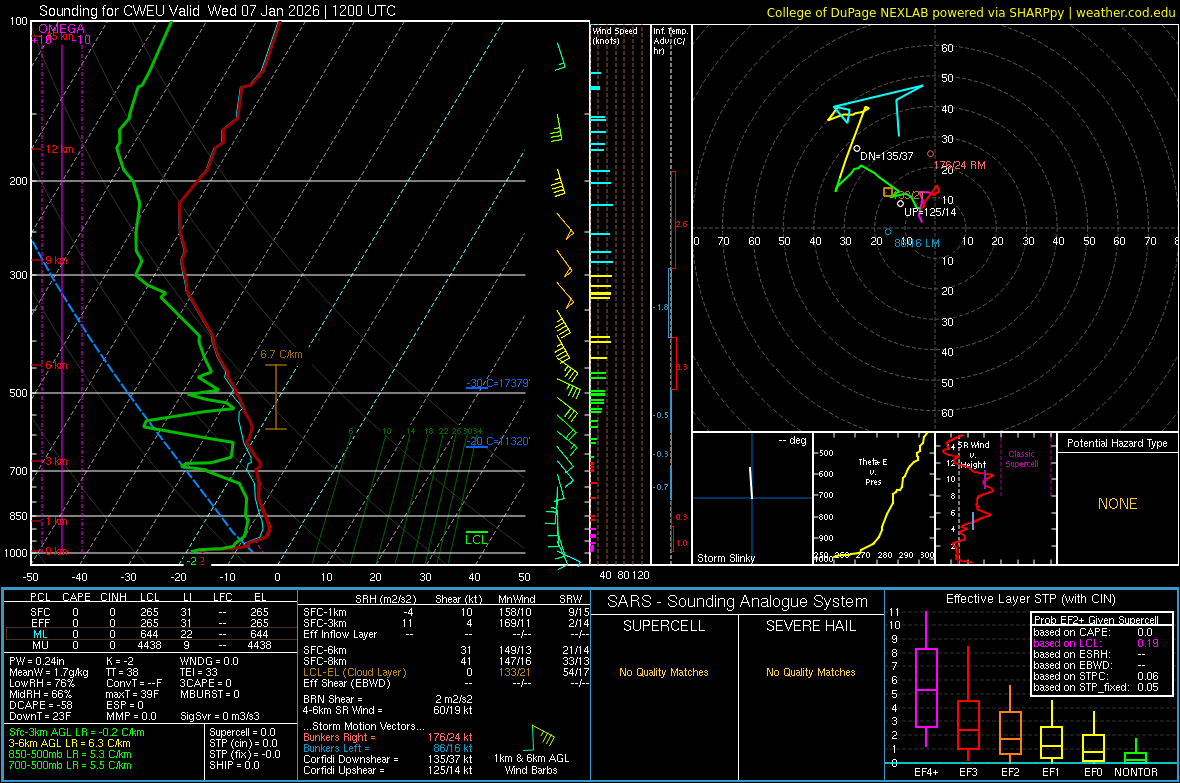Click the SFC-1km shear row
The width and height of the screenshot is (1180, 783).
(x=446, y=612)
